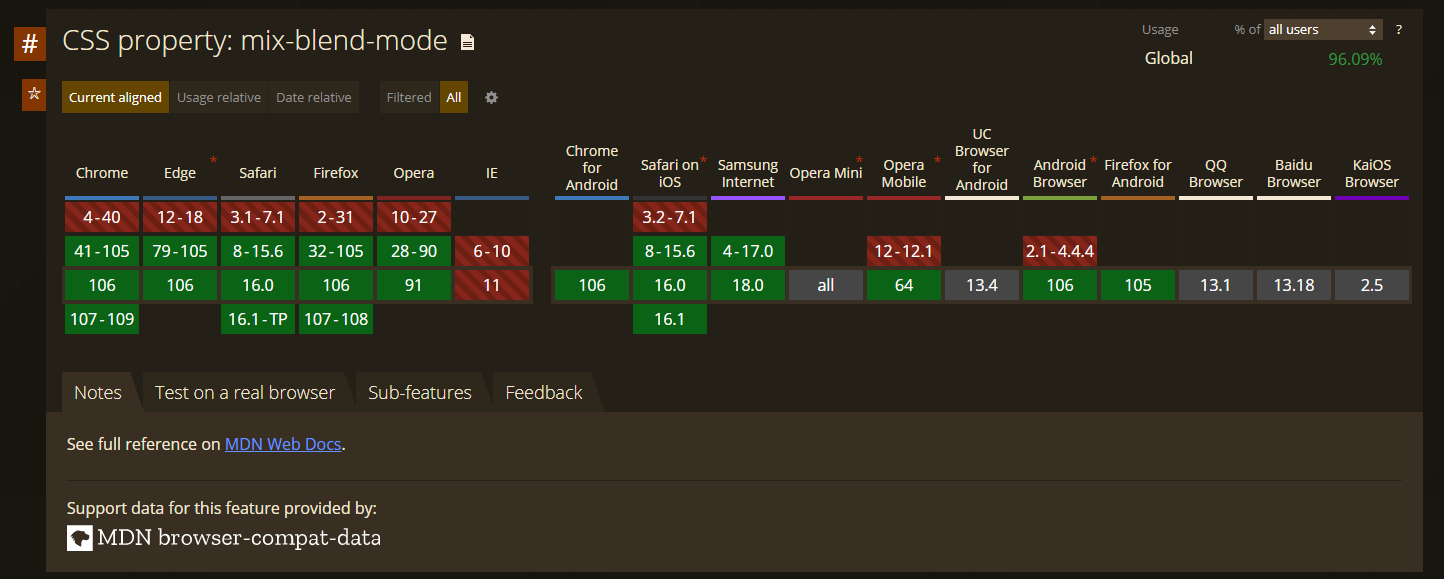This screenshot has width=1444, height=579.
Task: Click the Chrome browser column header
Action: [x=102, y=173]
